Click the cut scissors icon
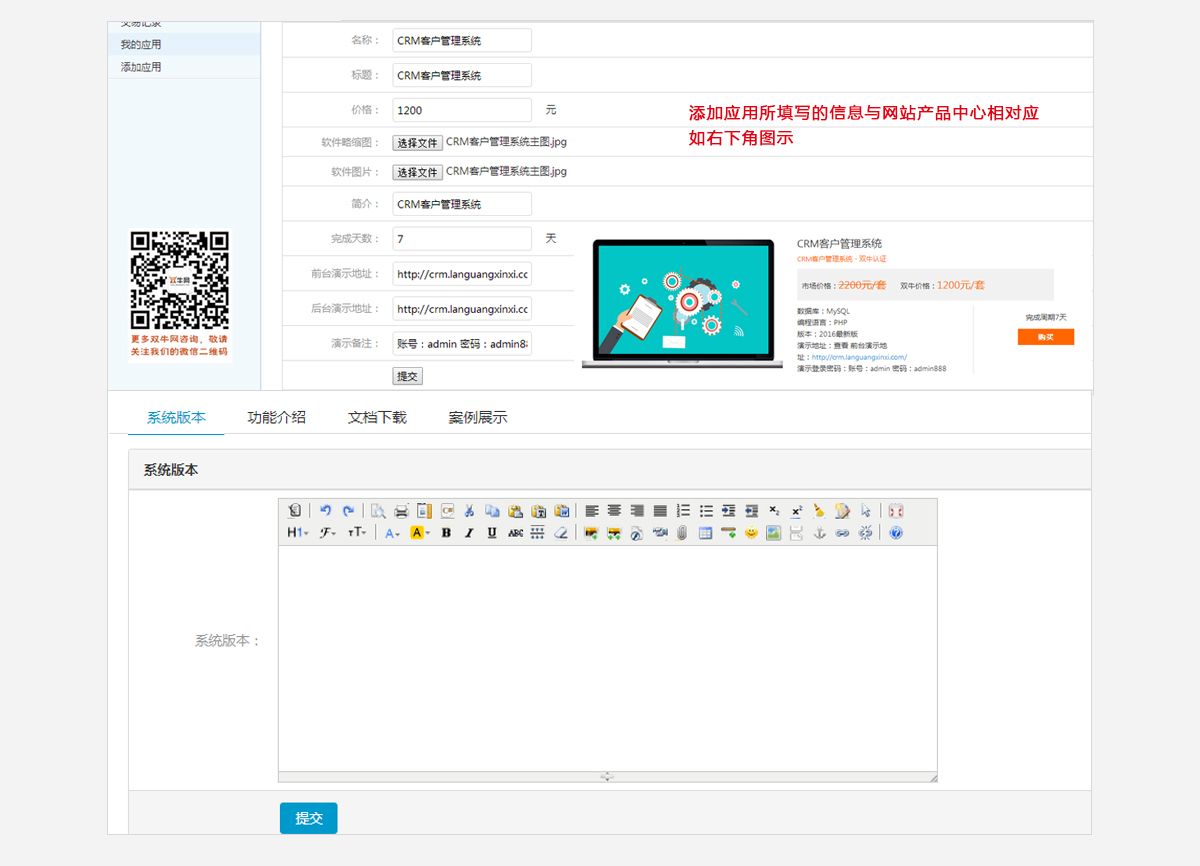1200x866 pixels. [469, 510]
